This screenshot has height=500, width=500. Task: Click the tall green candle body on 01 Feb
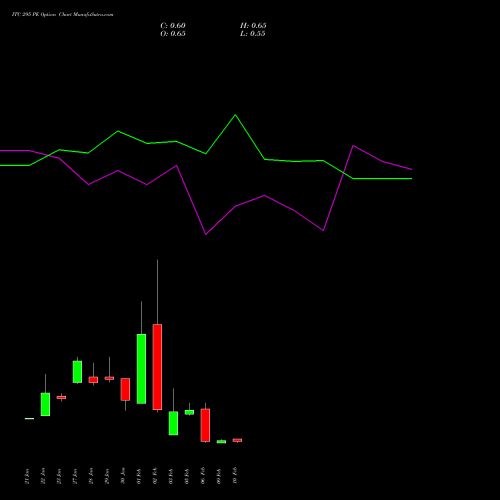click(141, 369)
